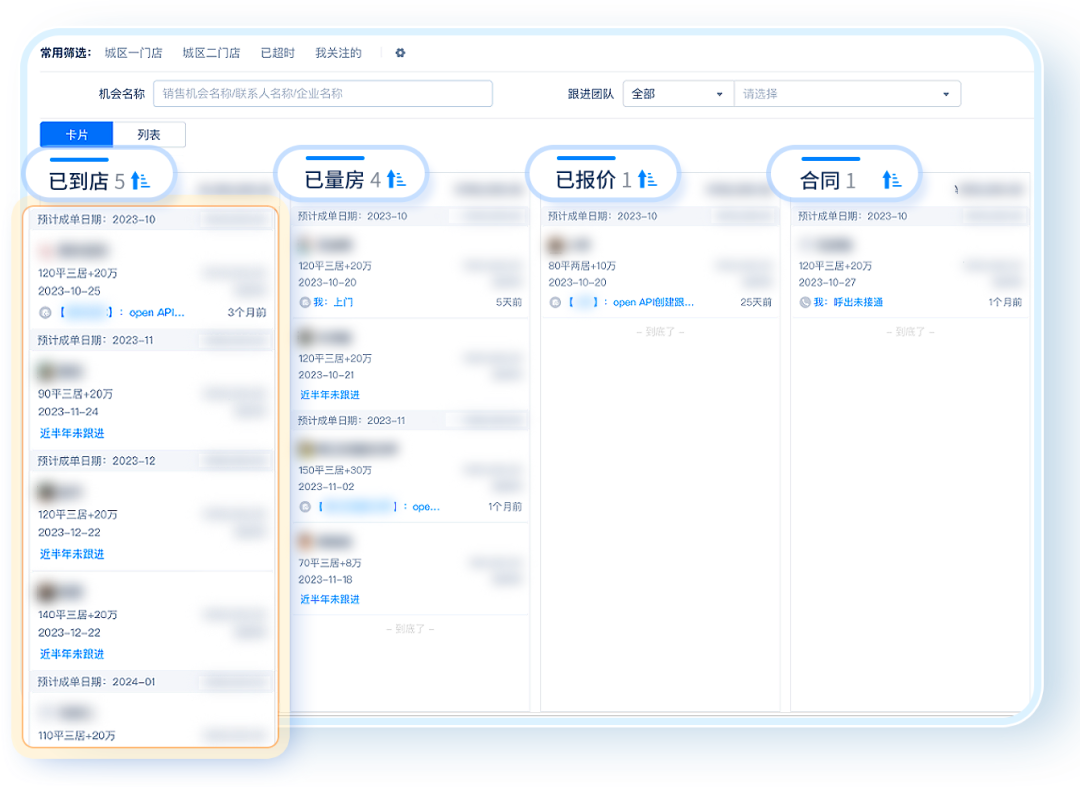Click the 合同 column title

[x=820, y=180]
